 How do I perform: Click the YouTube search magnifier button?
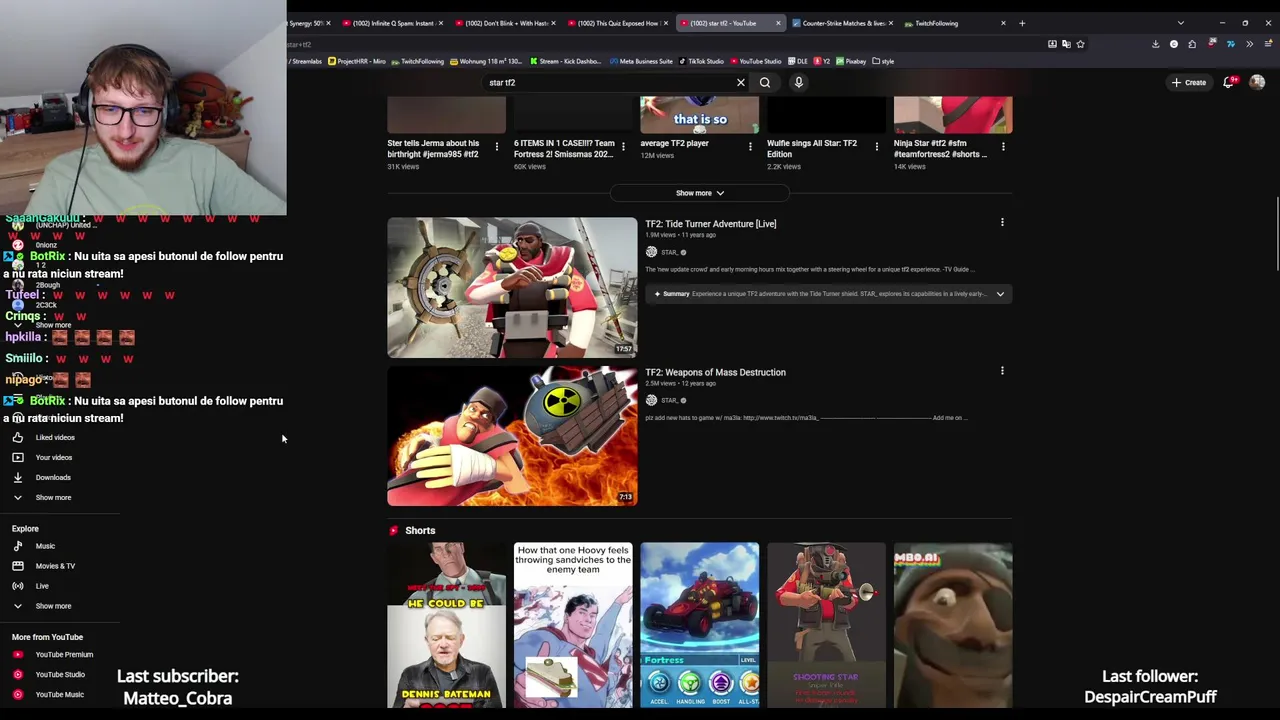(765, 82)
